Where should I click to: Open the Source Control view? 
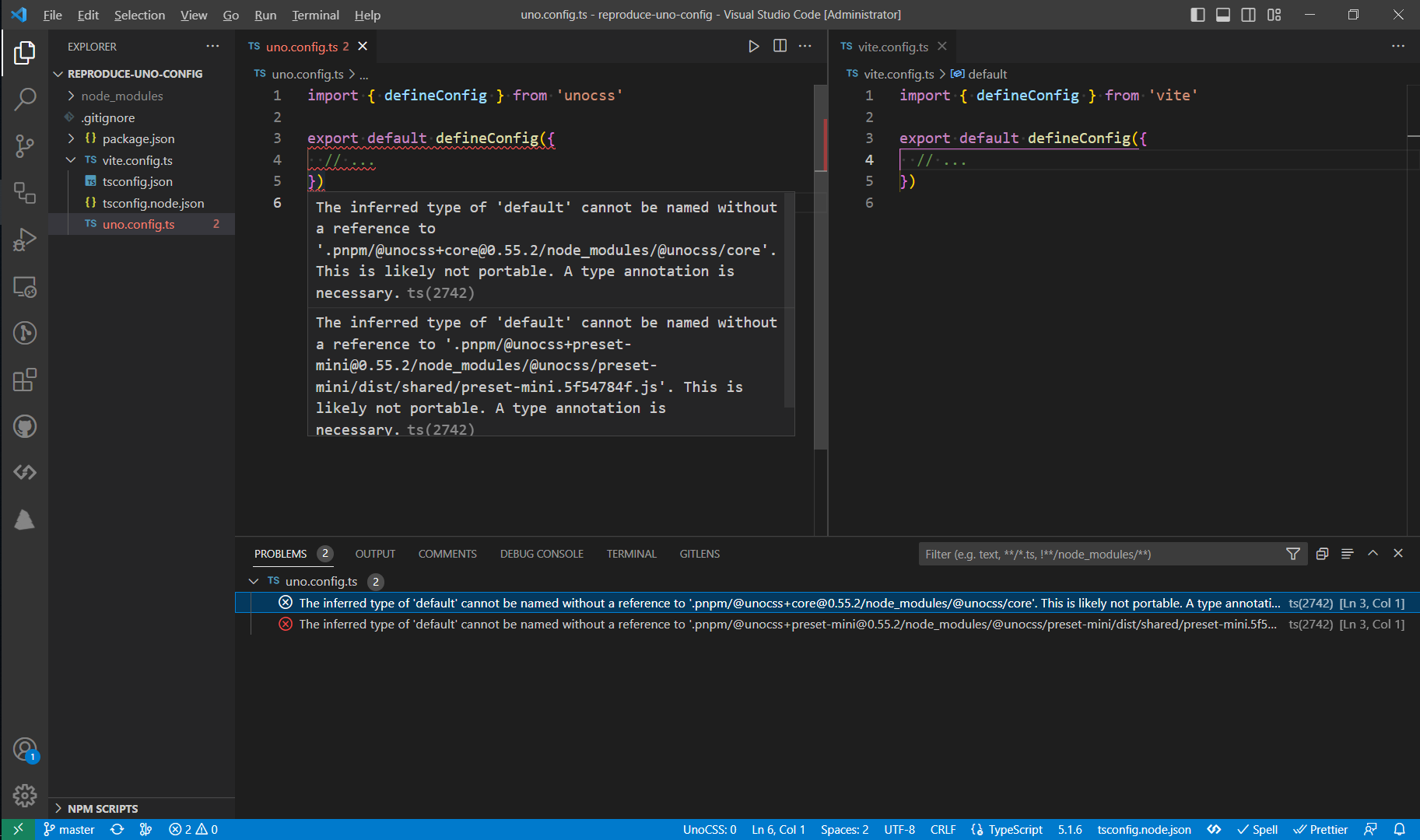(x=25, y=146)
